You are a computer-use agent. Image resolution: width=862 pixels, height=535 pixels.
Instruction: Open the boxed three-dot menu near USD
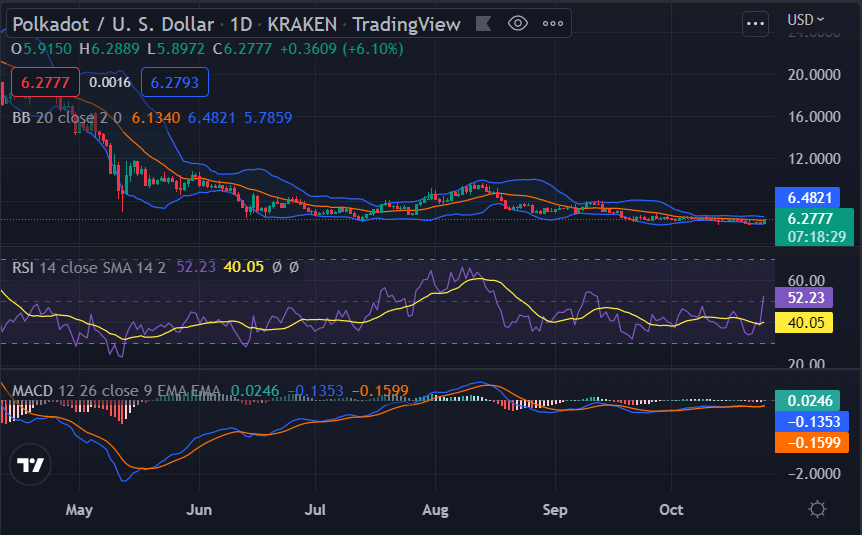(755, 24)
